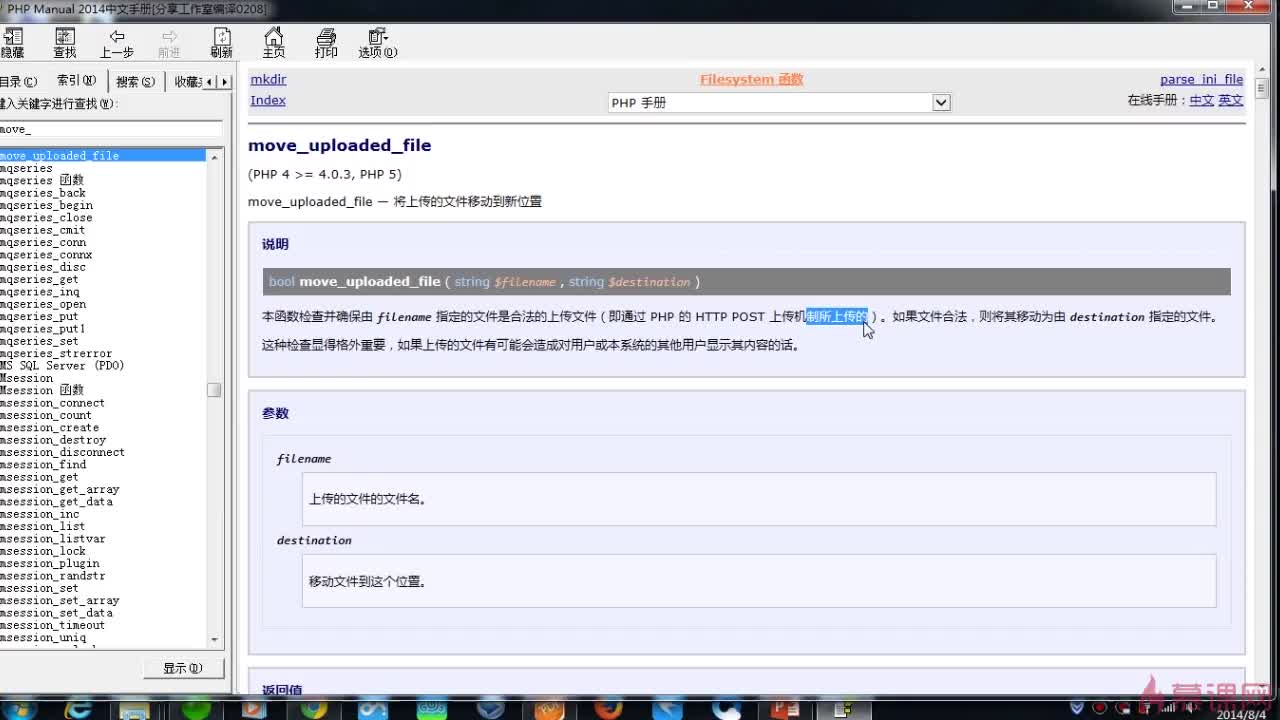
Task: Refresh the page with the 刷新 icon
Action: click(x=221, y=43)
